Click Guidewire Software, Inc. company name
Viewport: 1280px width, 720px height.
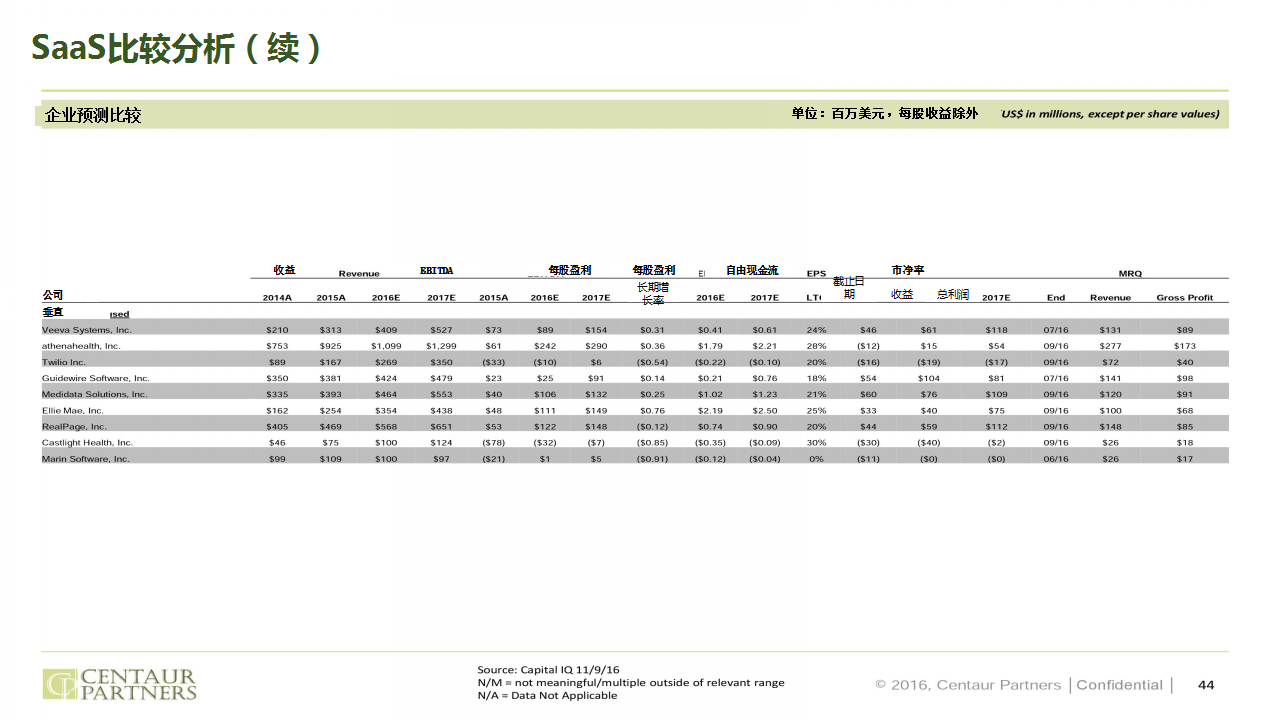96,378
